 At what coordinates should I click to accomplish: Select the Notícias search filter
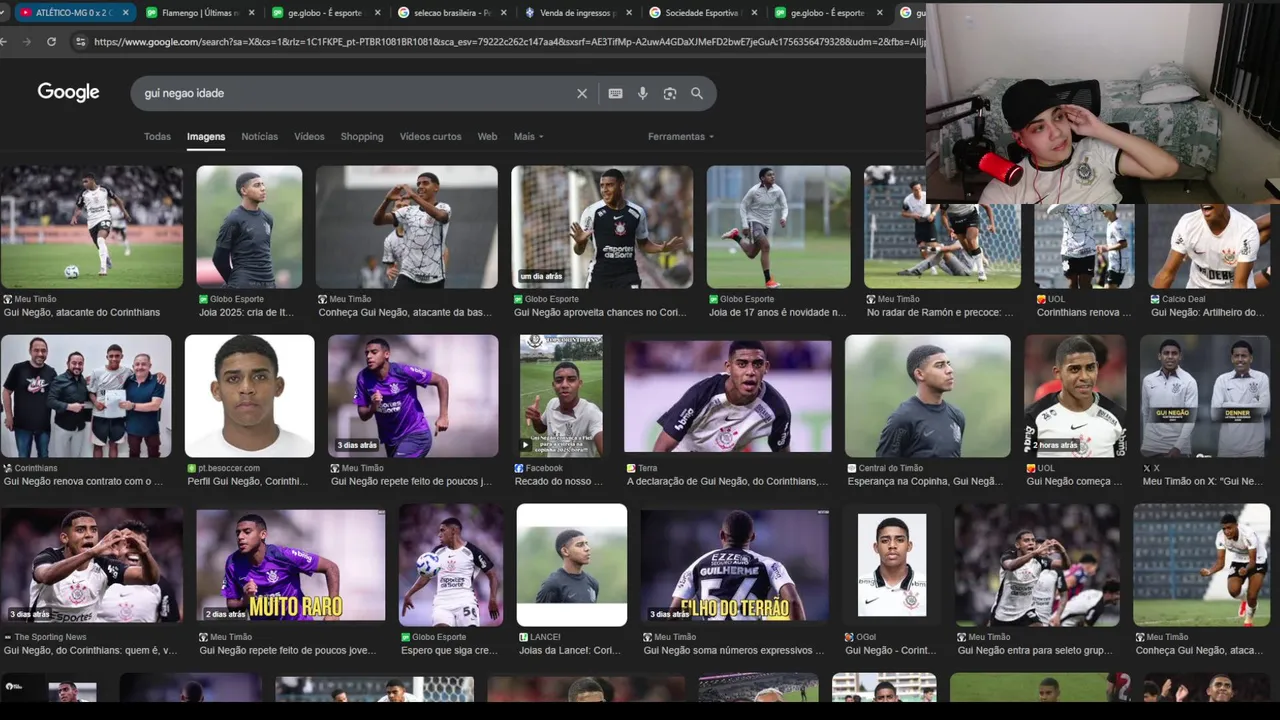[x=259, y=137]
